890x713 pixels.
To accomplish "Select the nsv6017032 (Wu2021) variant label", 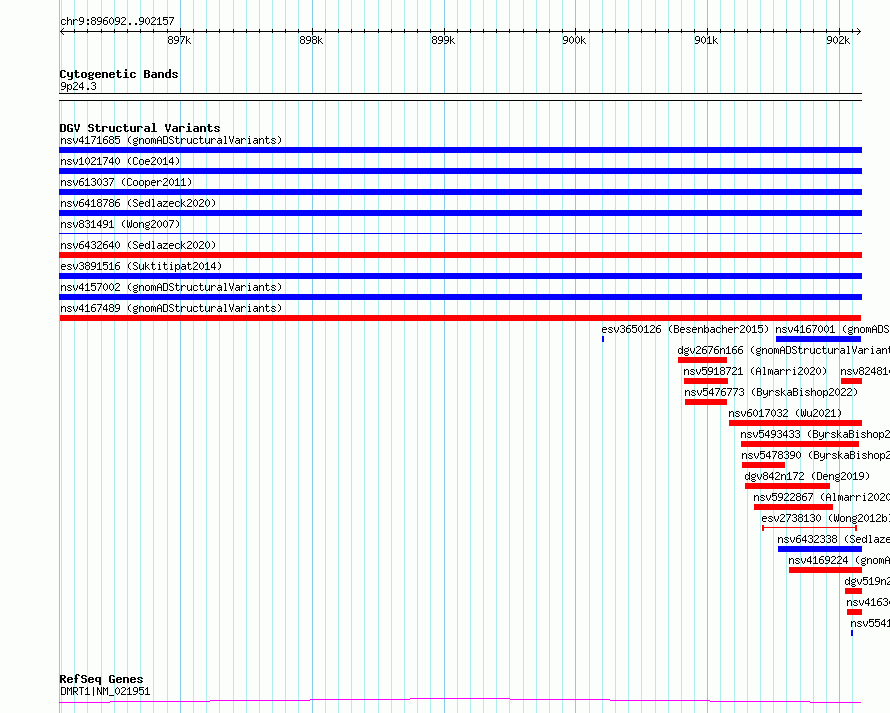I will [785, 413].
